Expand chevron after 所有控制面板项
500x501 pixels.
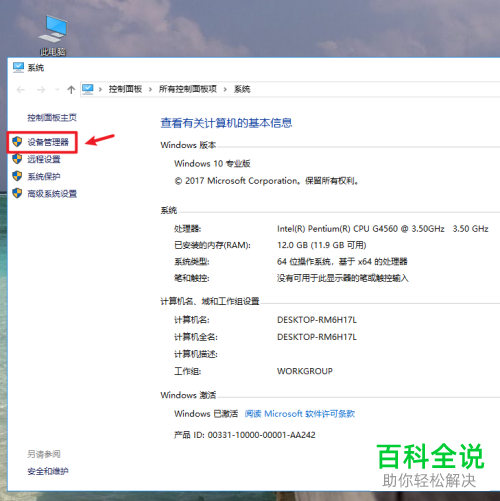point(225,89)
